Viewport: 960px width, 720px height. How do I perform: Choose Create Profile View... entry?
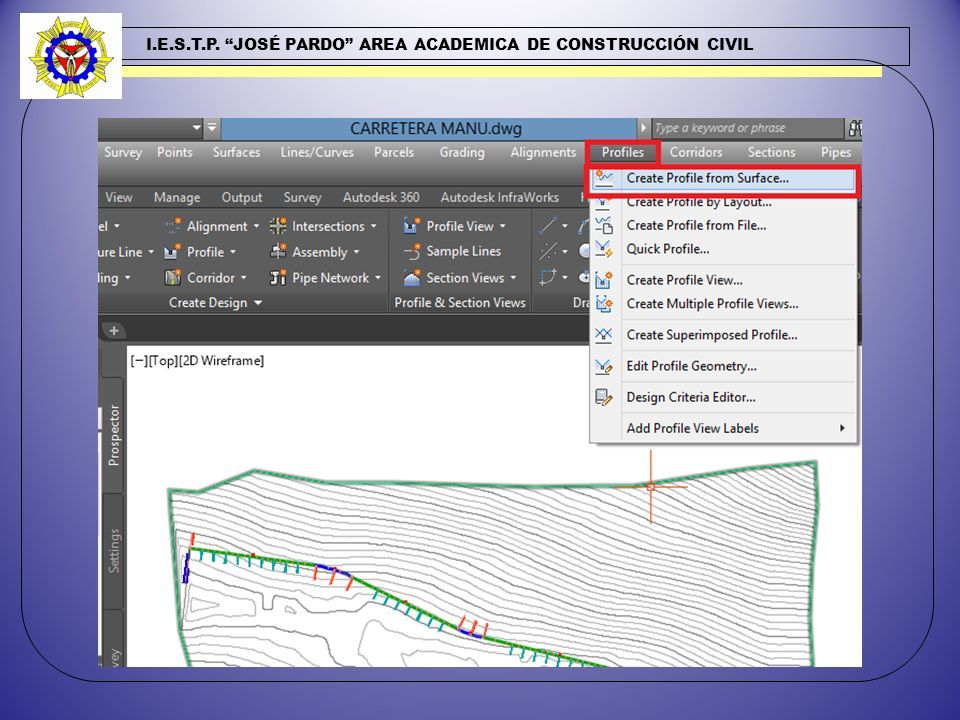pos(723,280)
